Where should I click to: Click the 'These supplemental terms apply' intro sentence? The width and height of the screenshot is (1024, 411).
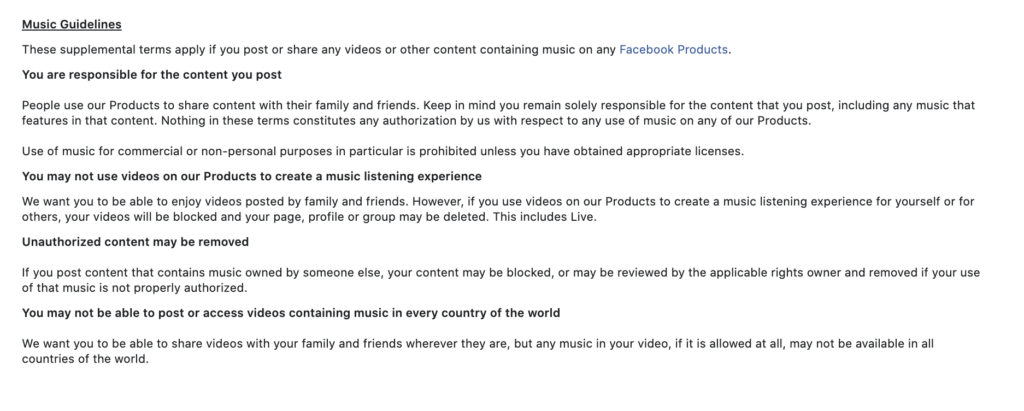(300, 49)
